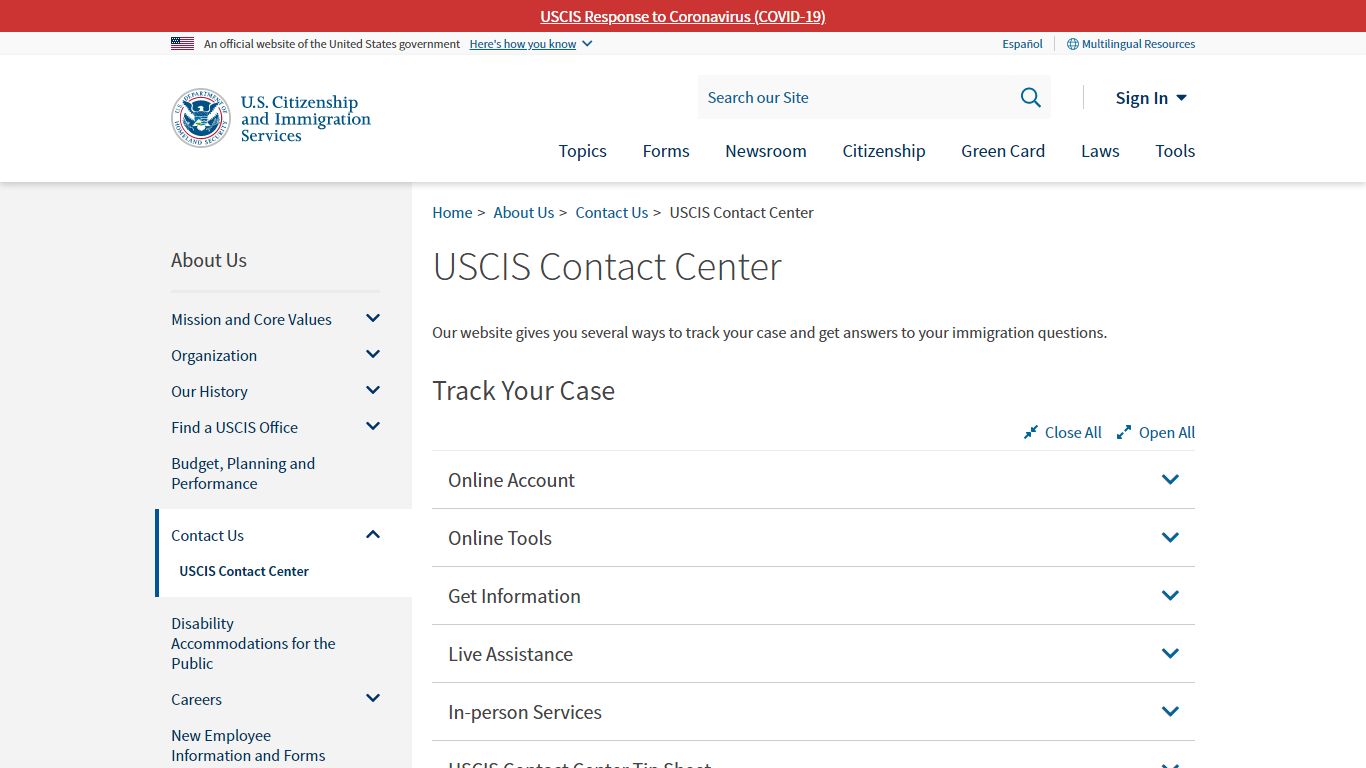1366x768 pixels.
Task: Open the Forms menu
Action: coord(666,151)
